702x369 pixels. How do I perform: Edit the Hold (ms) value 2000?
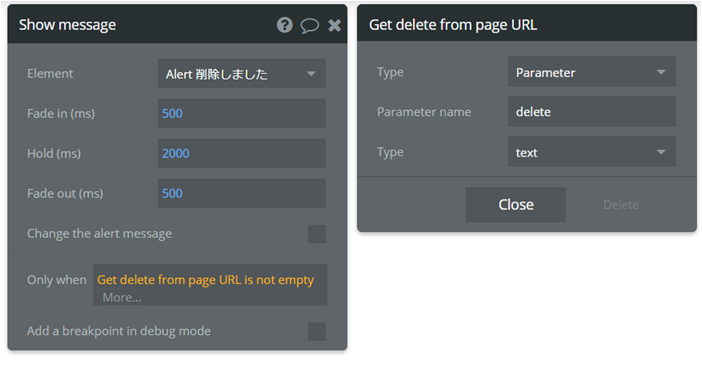point(242,153)
